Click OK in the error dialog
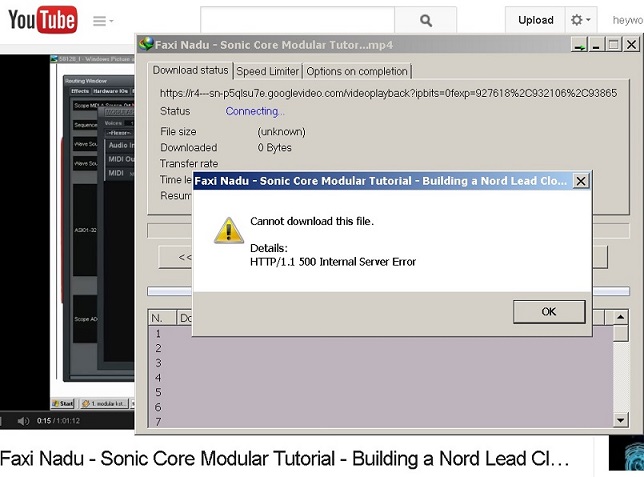 [x=549, y=311]
